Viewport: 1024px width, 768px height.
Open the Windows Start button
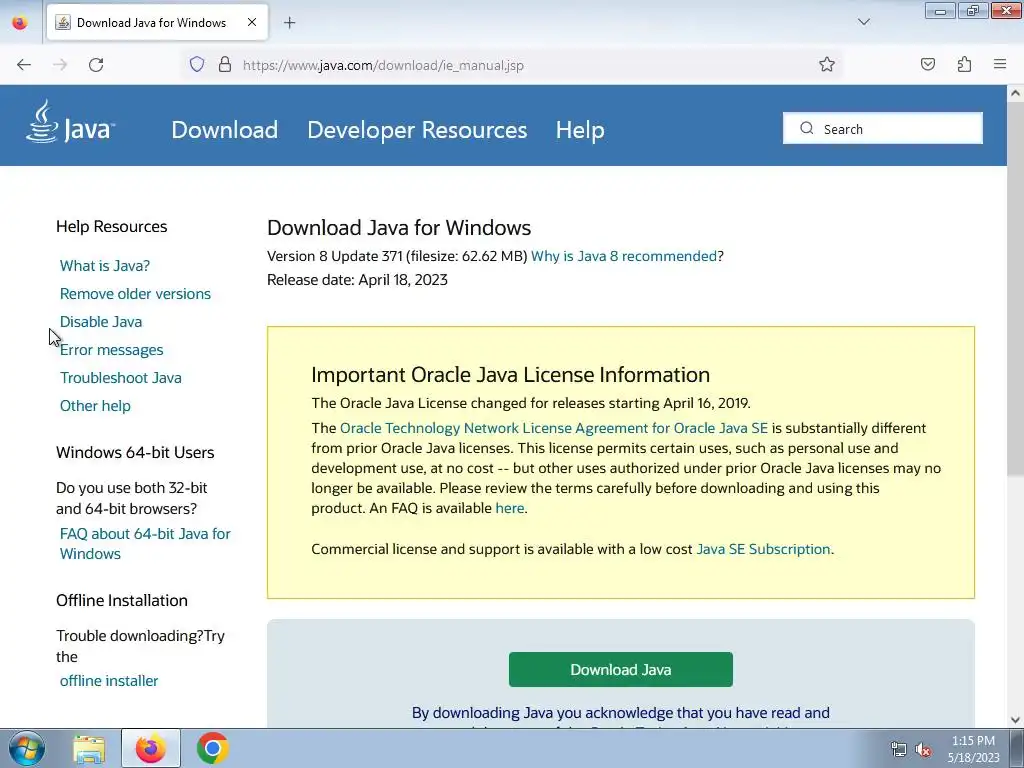pos(26,748)
